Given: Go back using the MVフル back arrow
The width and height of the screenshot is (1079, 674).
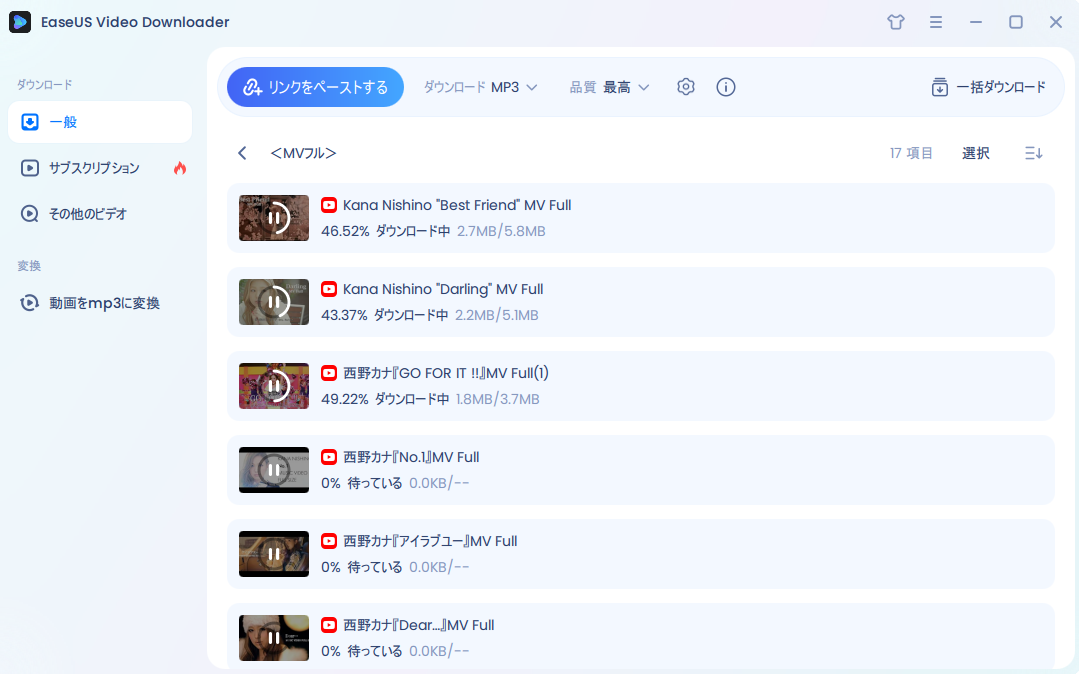Looking at the screenshot, I should pyautogui.click(x=241, y=153).
